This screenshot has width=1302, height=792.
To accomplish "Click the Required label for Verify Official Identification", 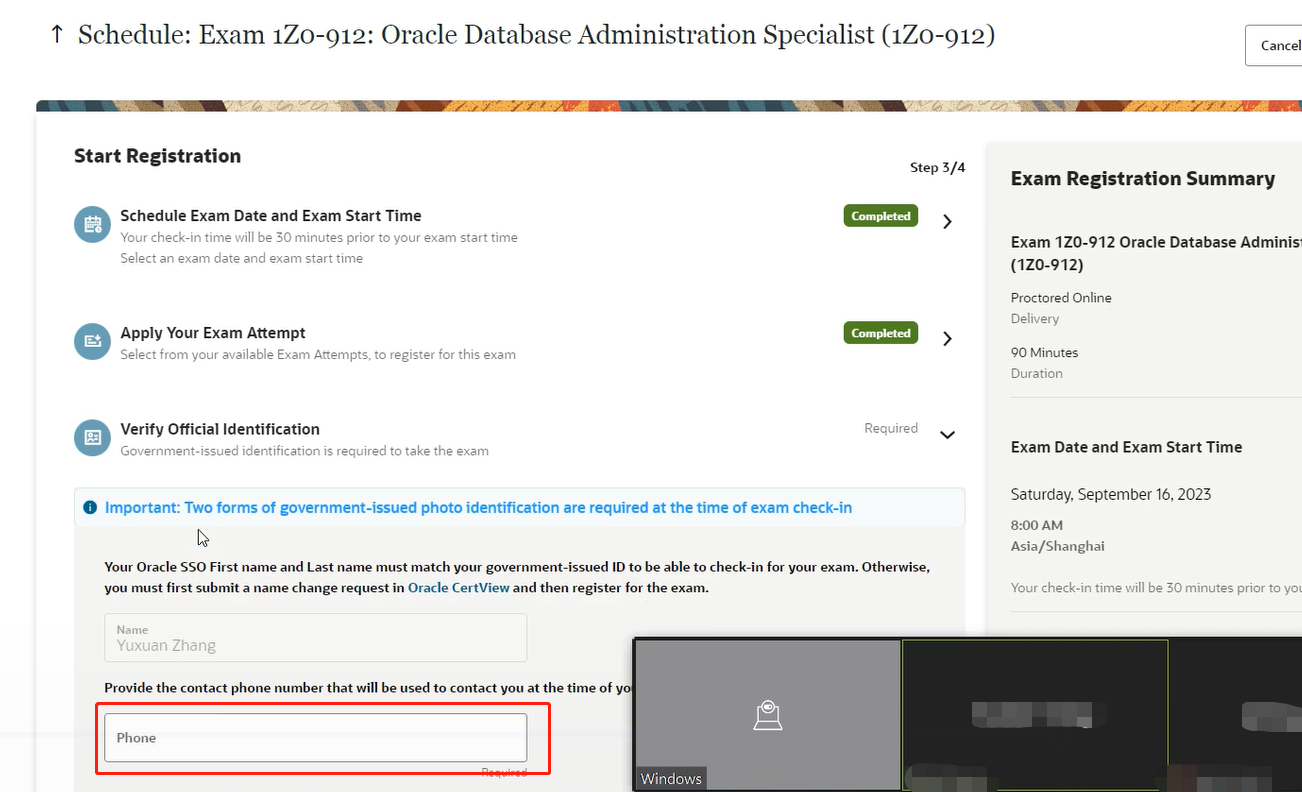I will (x=891, y=428).
